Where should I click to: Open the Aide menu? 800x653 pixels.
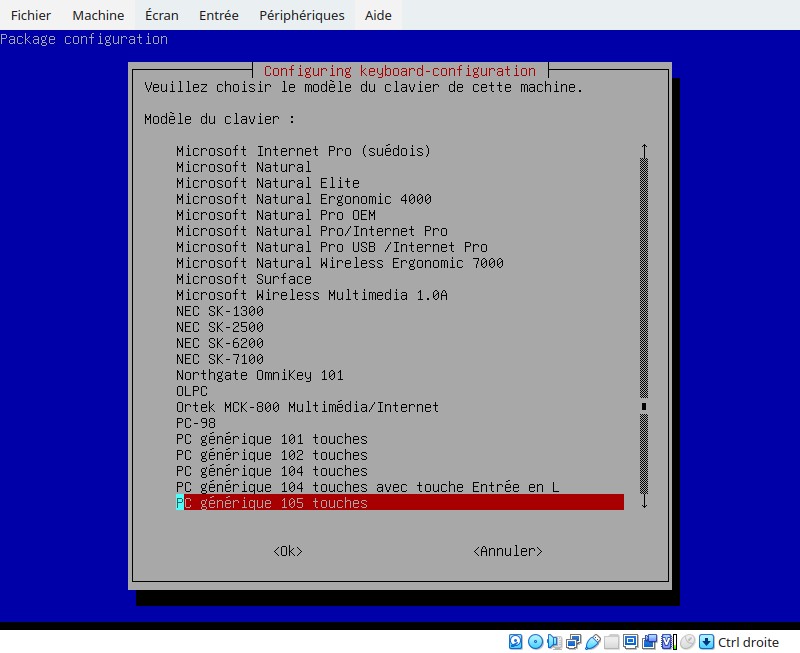[378, 15]
